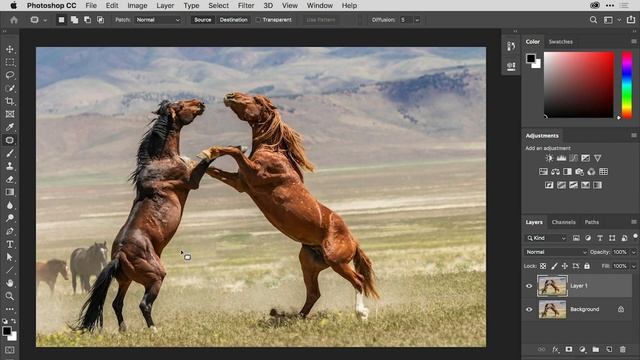Click the Home icon in options bar

(x=14, y=20)
